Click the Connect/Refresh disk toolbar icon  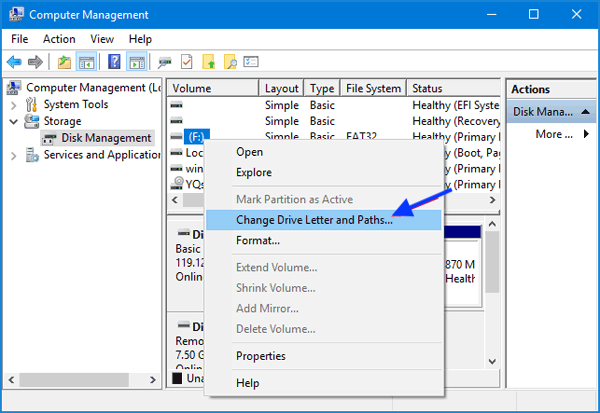[165, 62]
